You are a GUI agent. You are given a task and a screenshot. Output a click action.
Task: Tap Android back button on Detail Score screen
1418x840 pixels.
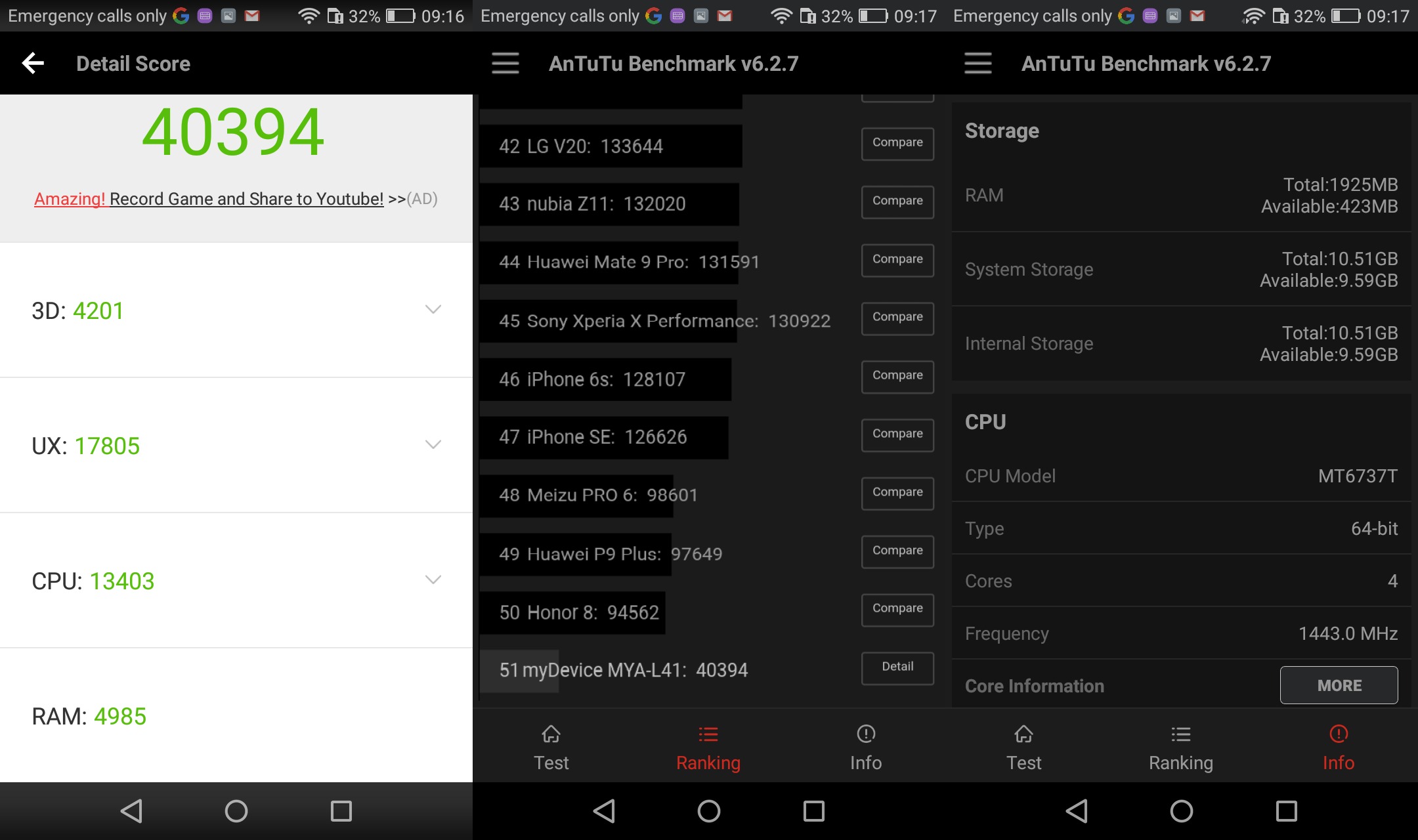(x=131, y=811)
